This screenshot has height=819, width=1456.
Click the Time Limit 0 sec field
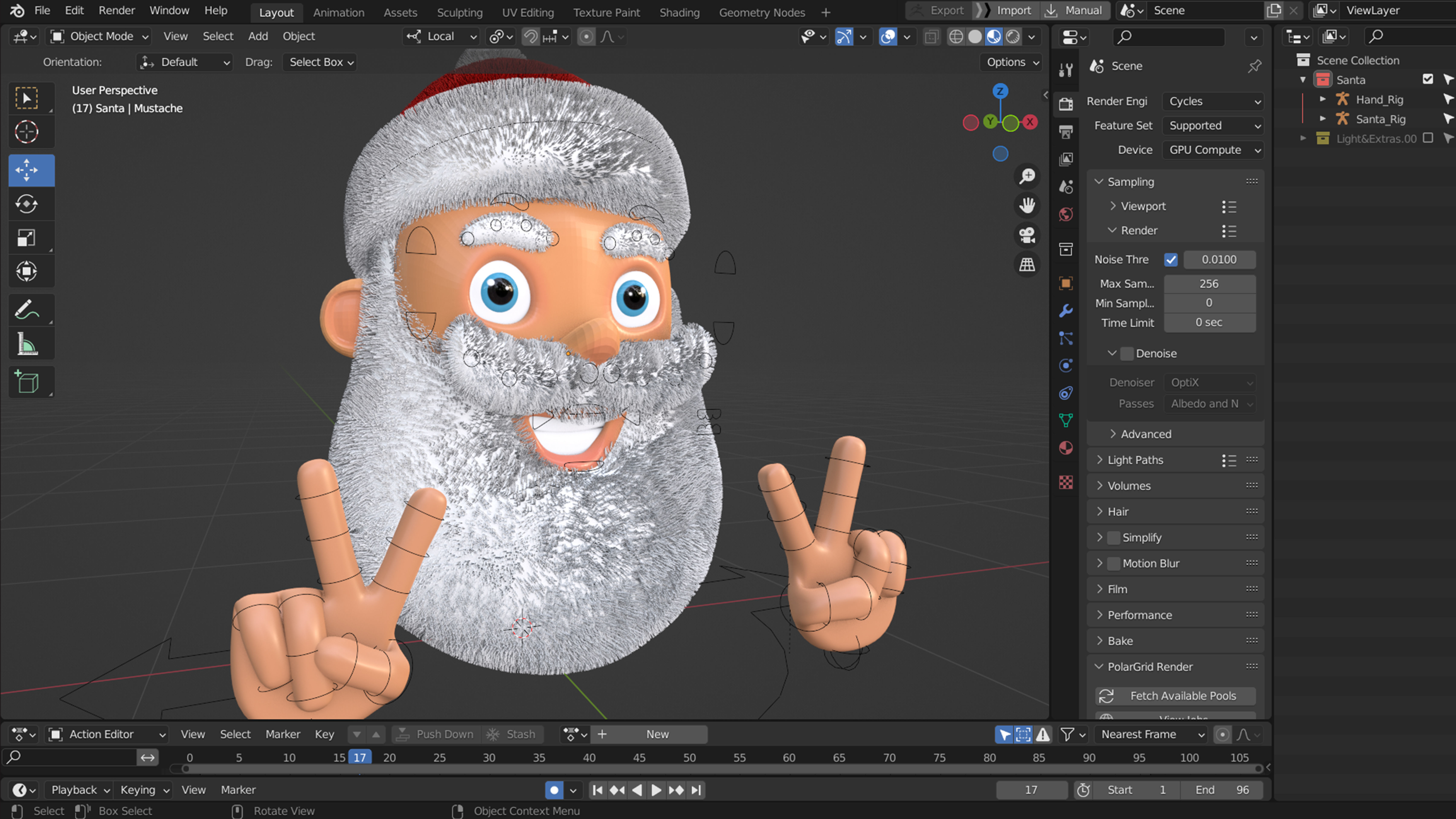click(x=1209, y=323)
